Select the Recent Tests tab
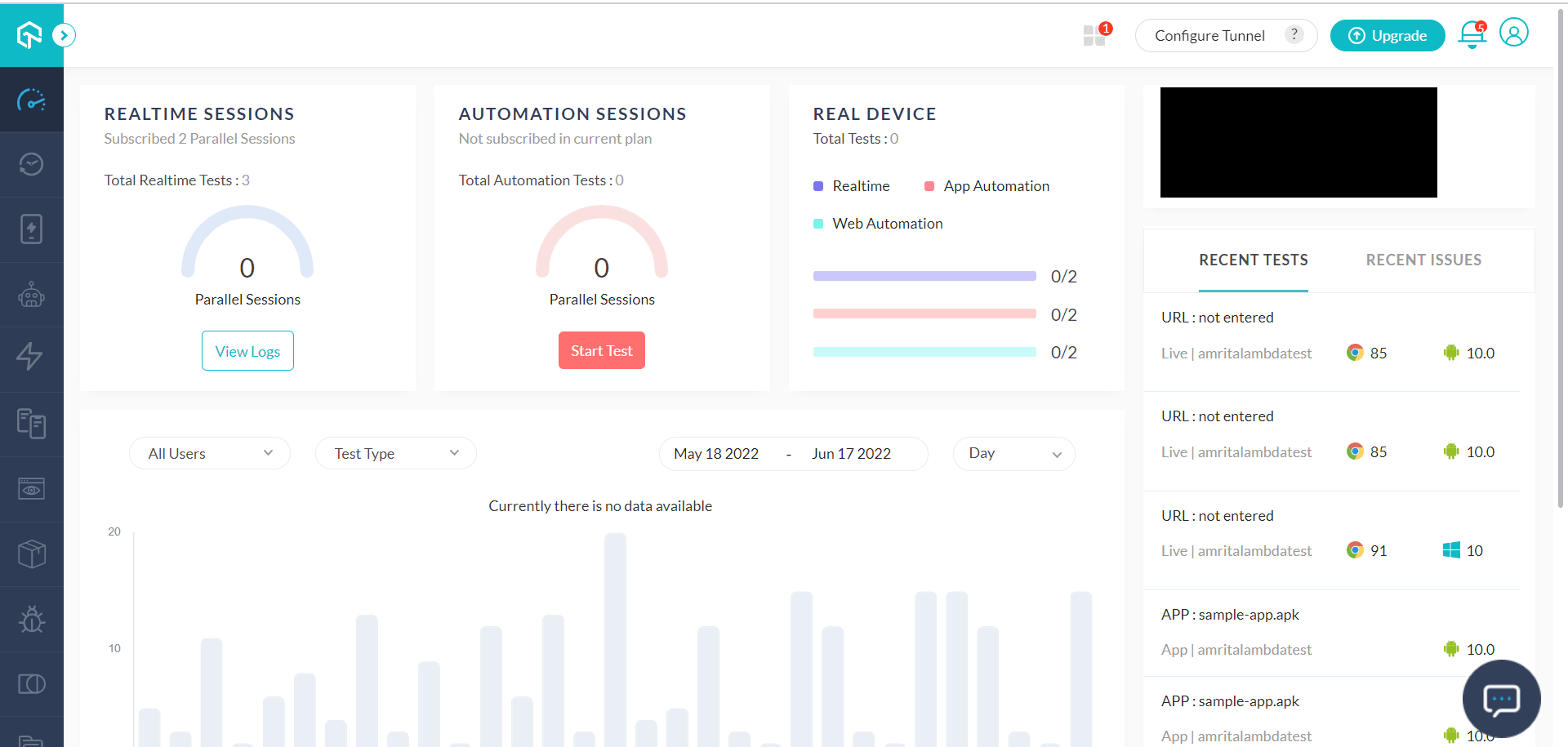 [1253, 260]
